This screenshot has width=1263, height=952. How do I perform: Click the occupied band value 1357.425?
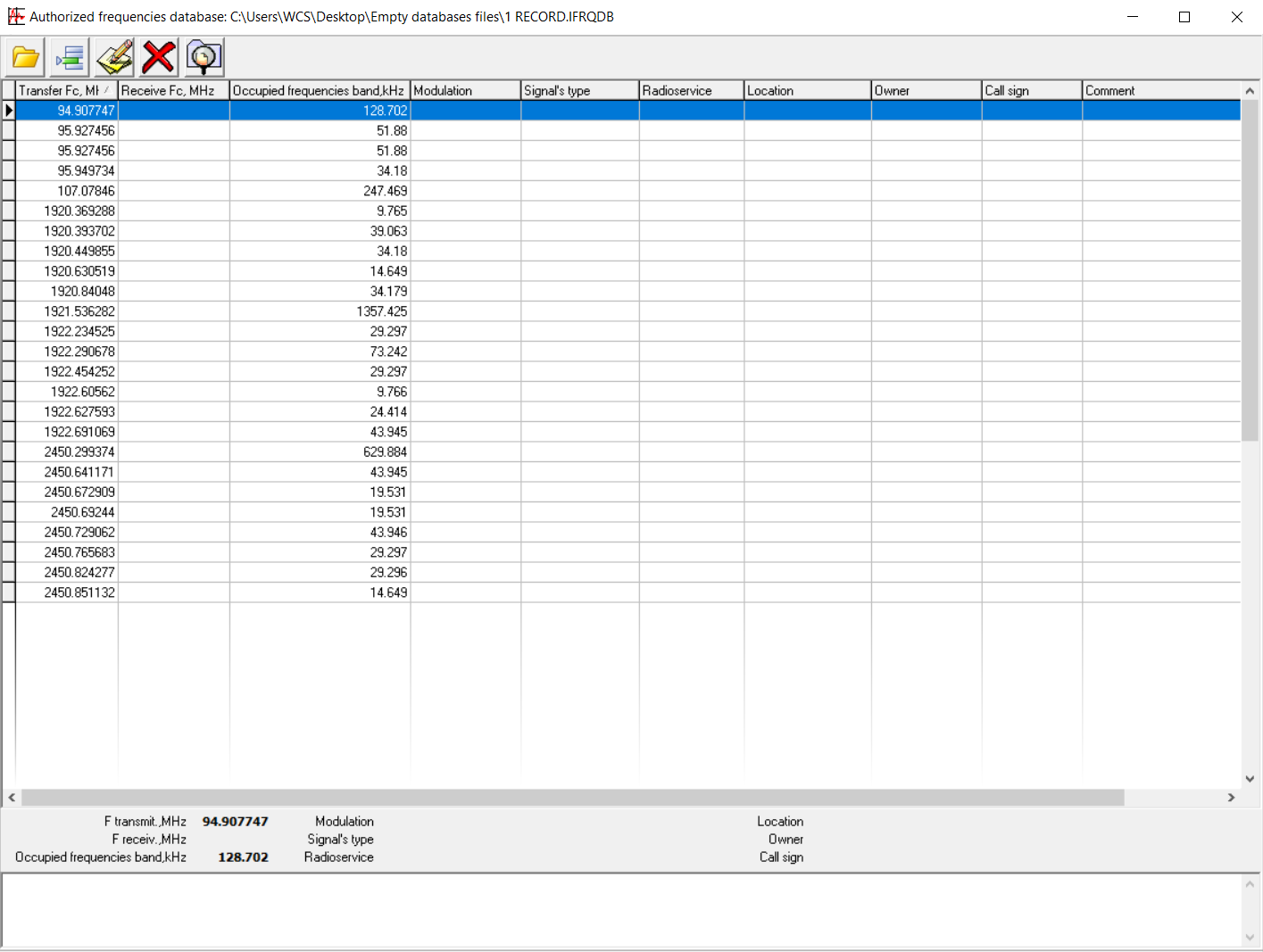pos(382,311)
